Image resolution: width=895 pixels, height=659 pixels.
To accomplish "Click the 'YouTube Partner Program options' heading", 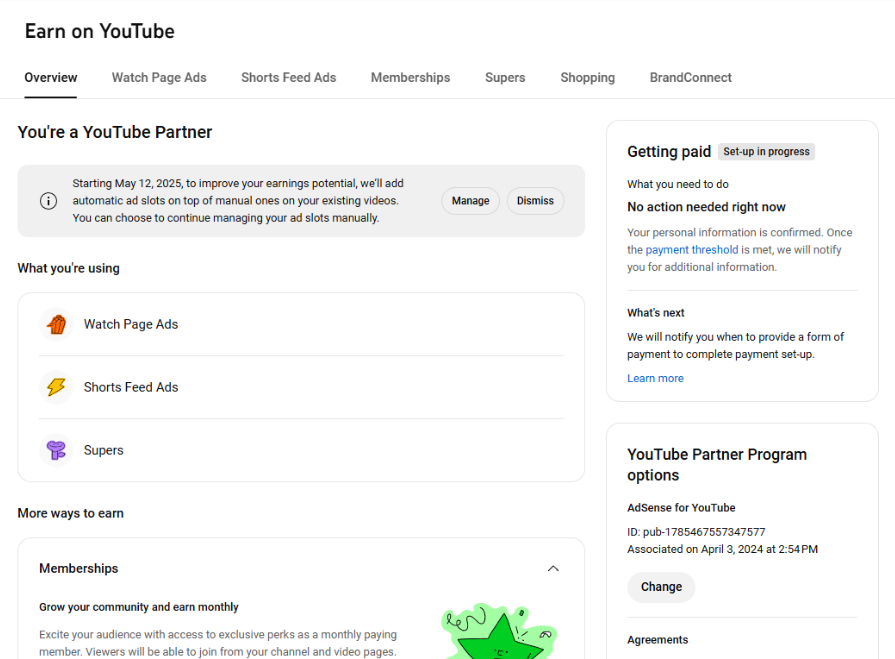I will pos(717,465).
